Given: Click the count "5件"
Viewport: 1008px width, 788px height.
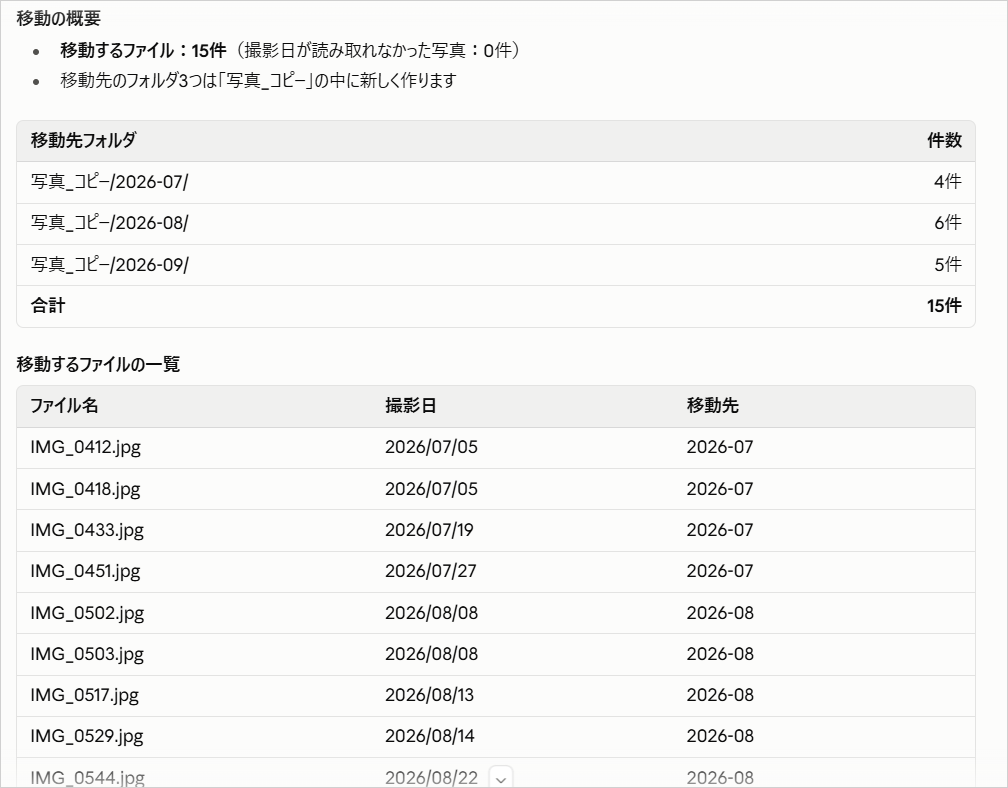Looking at the screenshot, I should coord(948,265).
